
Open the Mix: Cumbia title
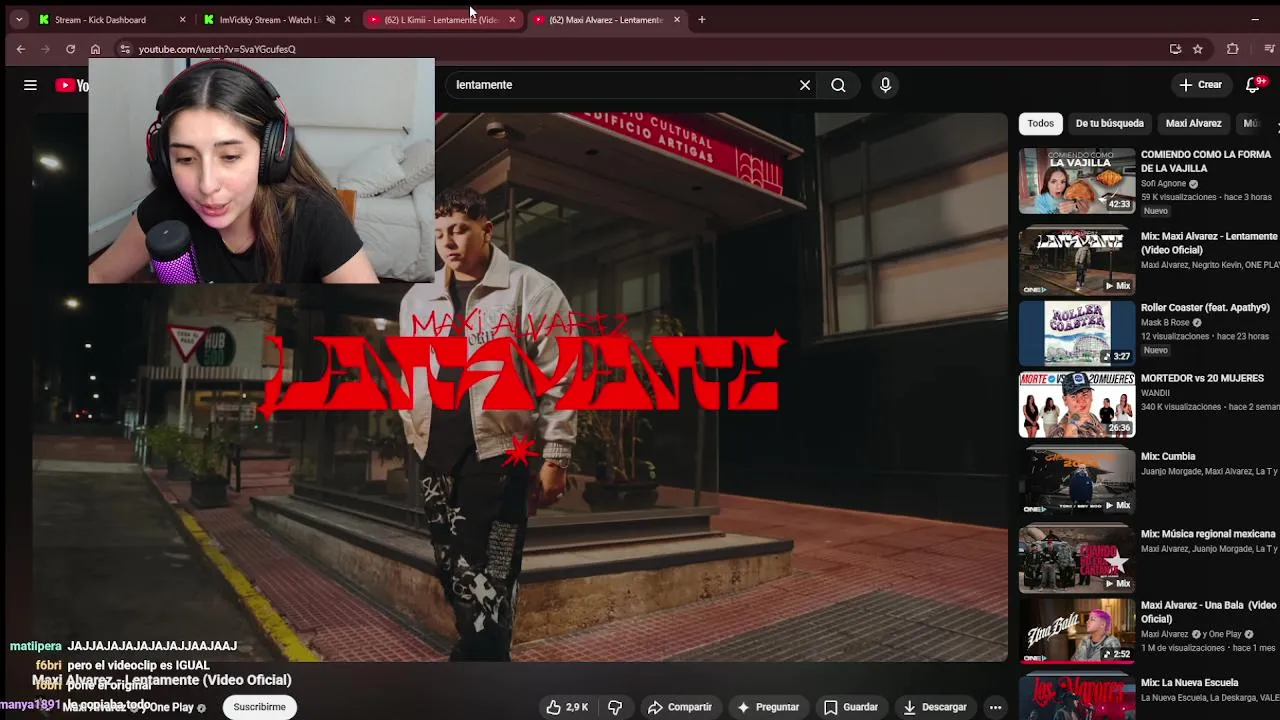[1168, 457]
